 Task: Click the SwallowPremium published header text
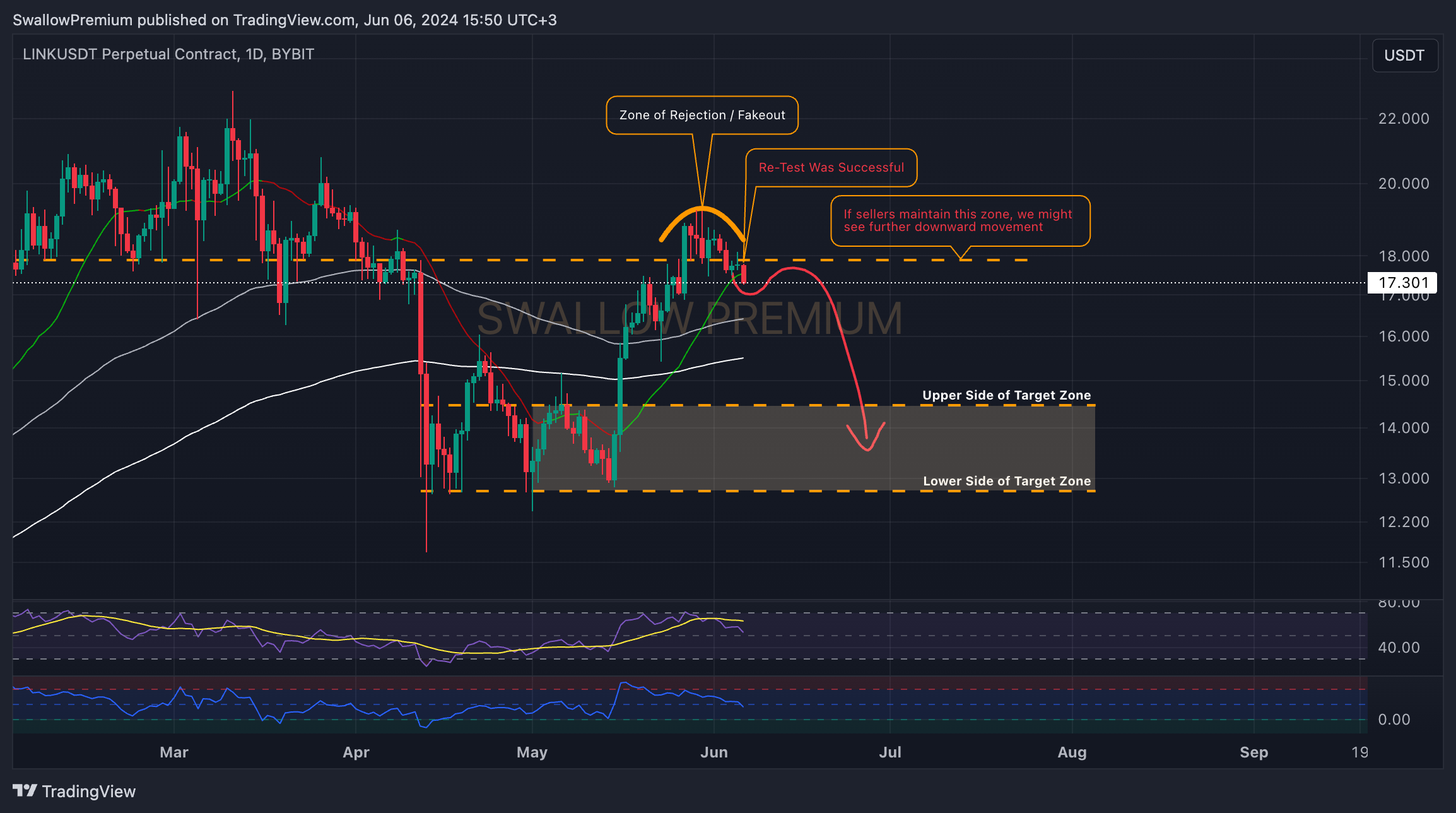[x=285, y=20]
